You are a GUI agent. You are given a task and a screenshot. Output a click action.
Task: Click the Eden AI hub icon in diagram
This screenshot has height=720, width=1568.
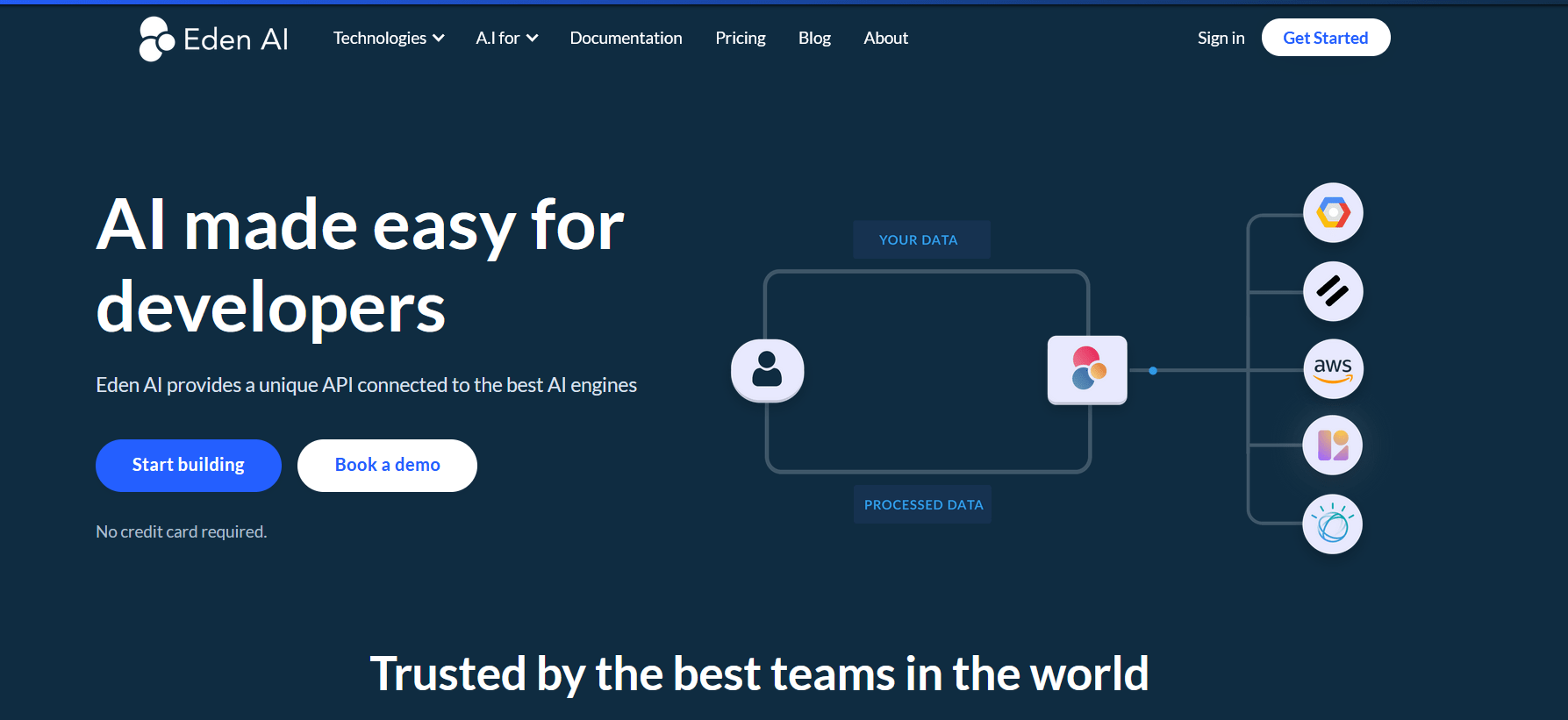[1087, 369]
